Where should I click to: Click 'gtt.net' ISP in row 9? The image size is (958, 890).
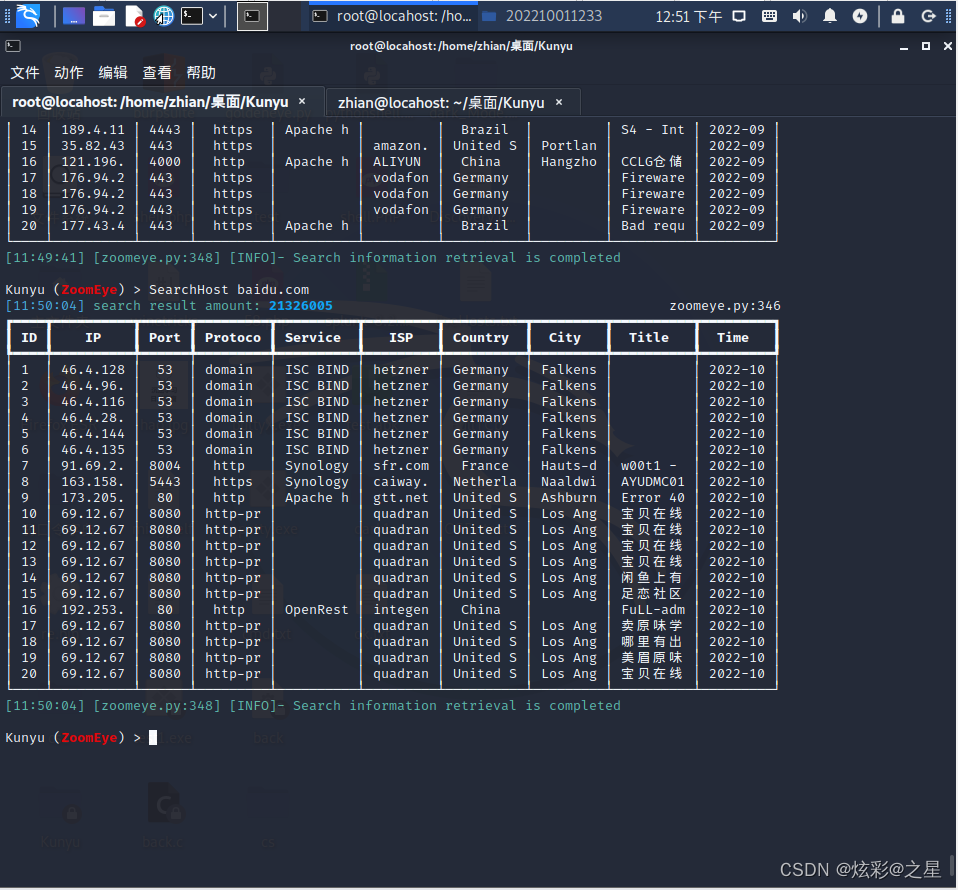pos(401,497)
